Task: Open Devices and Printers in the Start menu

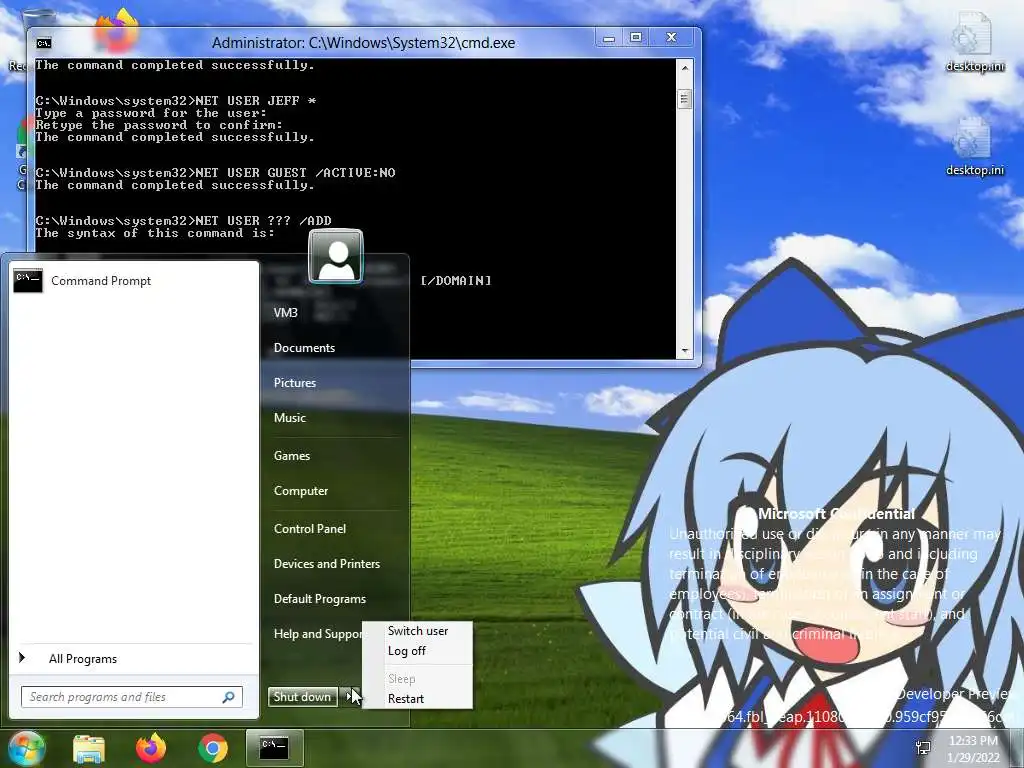Action: point(327,564)
